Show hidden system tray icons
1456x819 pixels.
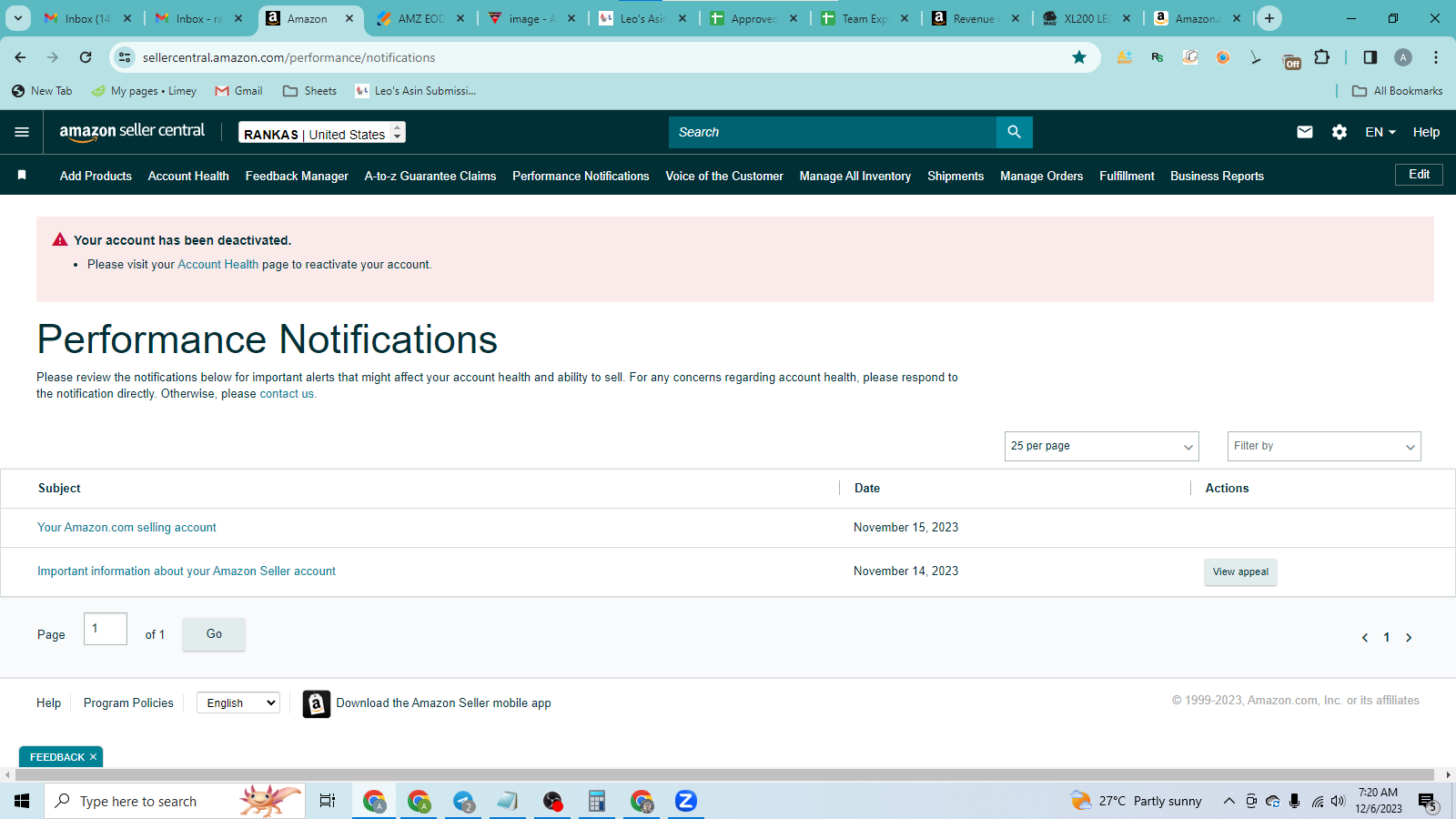(1228, 801)
